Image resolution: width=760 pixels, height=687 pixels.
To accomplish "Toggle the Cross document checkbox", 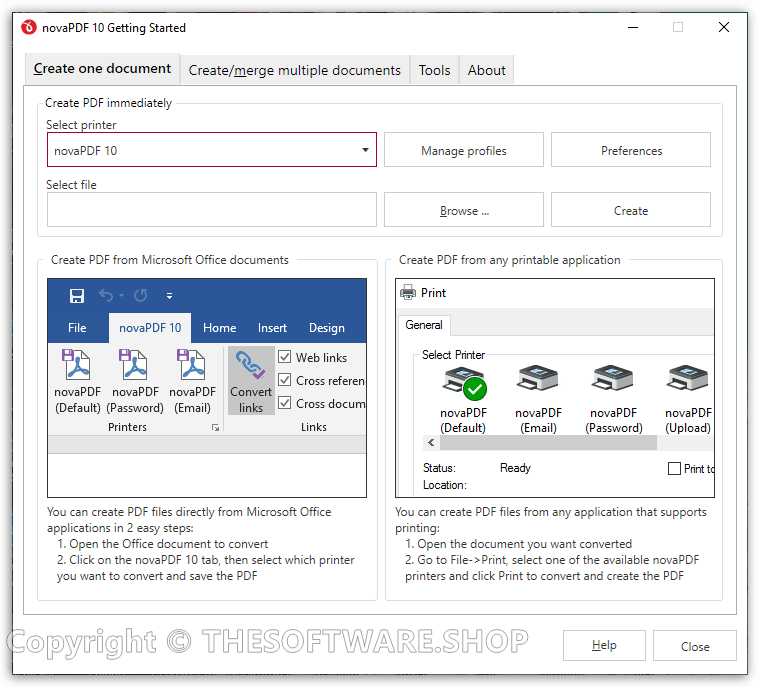I will coord(285,403).
